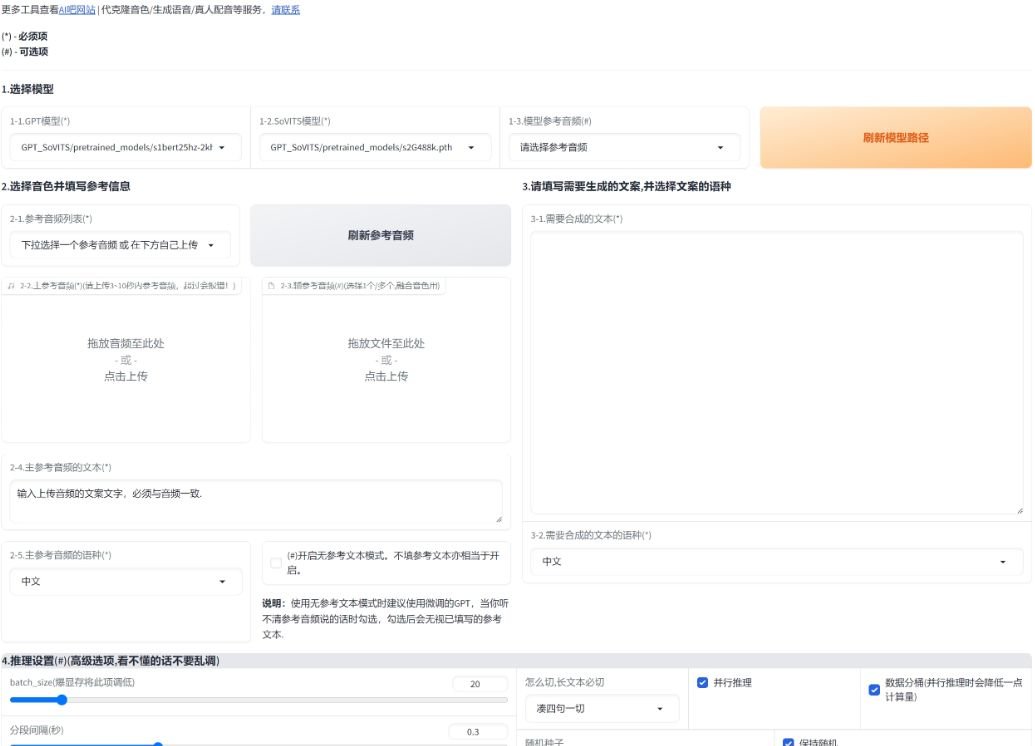
Task: Open the 1-2 SoVITS模型 dropdown
Action: tap(374, 147)
